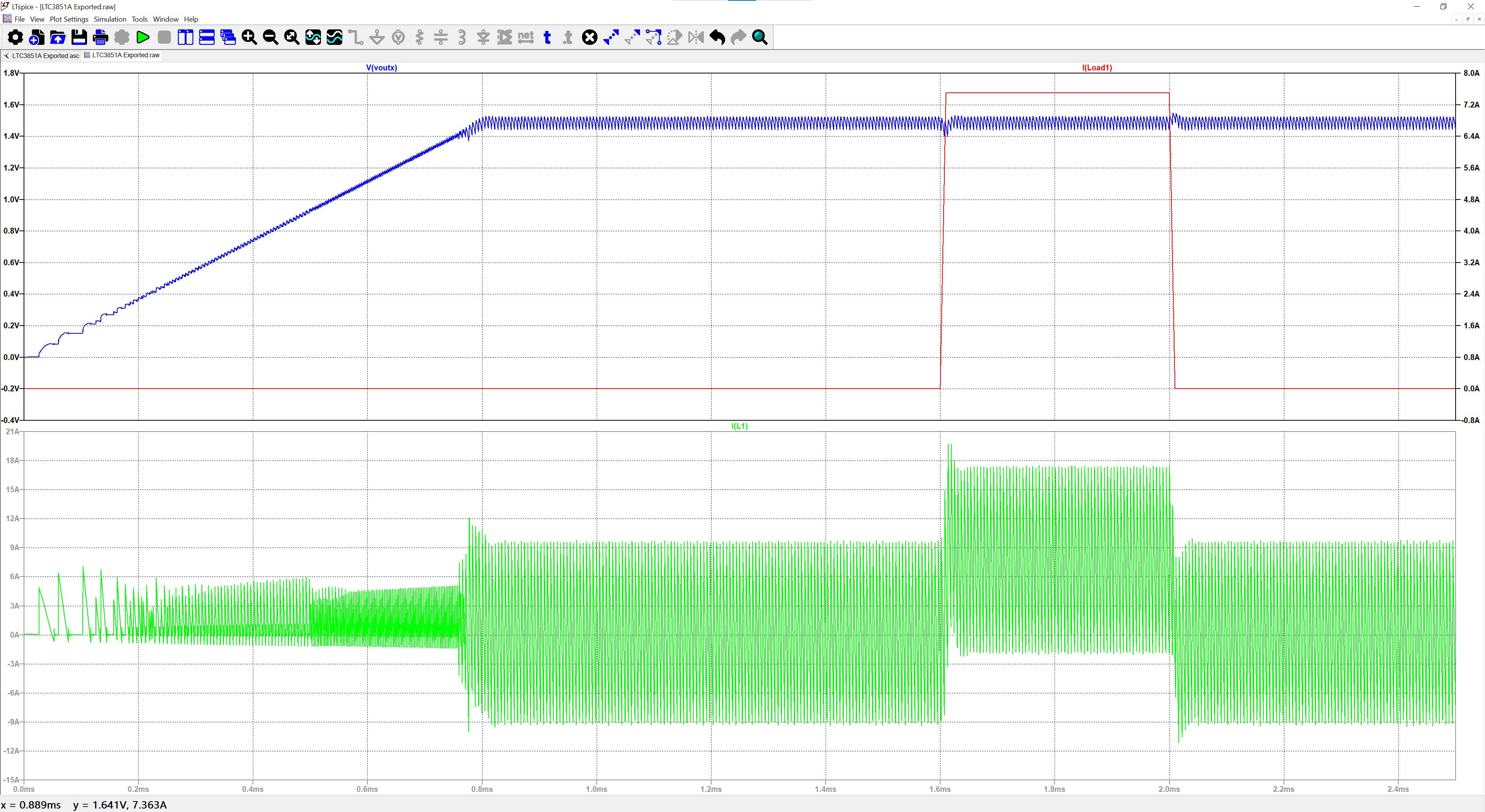This screenshot has height=812, width=1485.
Task: Click the Delete (X) tool icon
Action: pos(589,38)
